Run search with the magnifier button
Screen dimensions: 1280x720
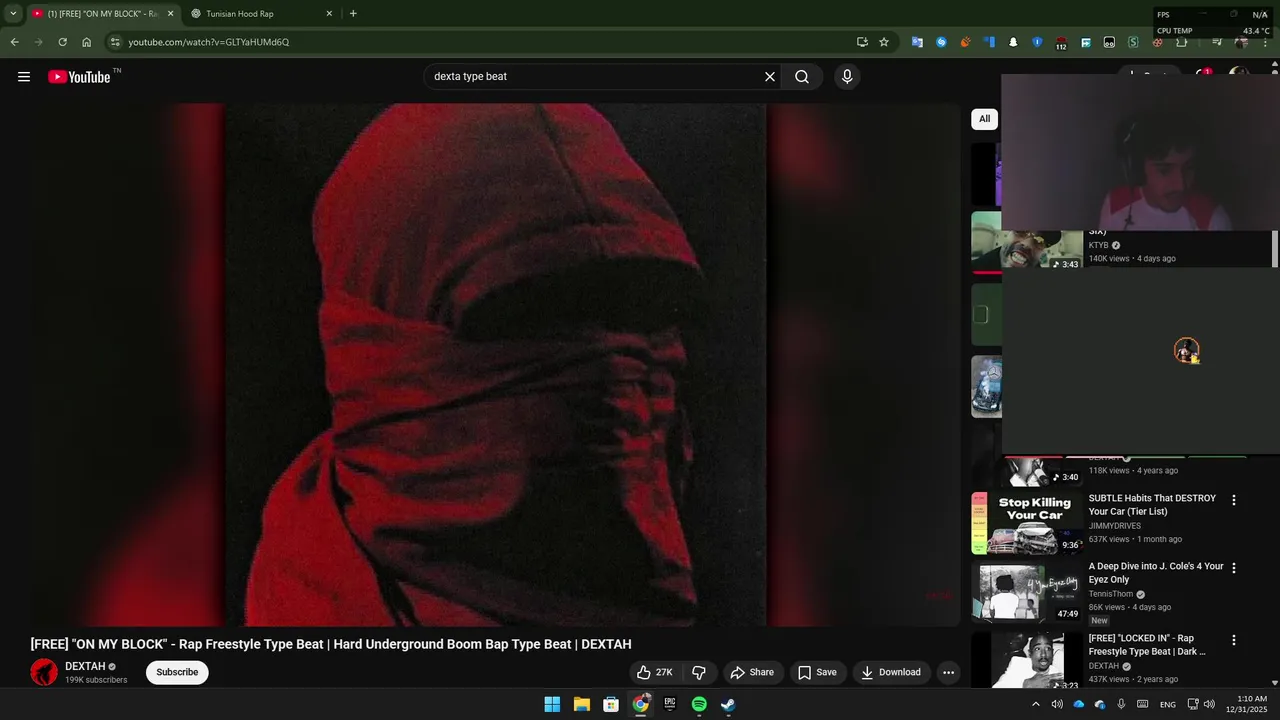[x=802, y=77]
